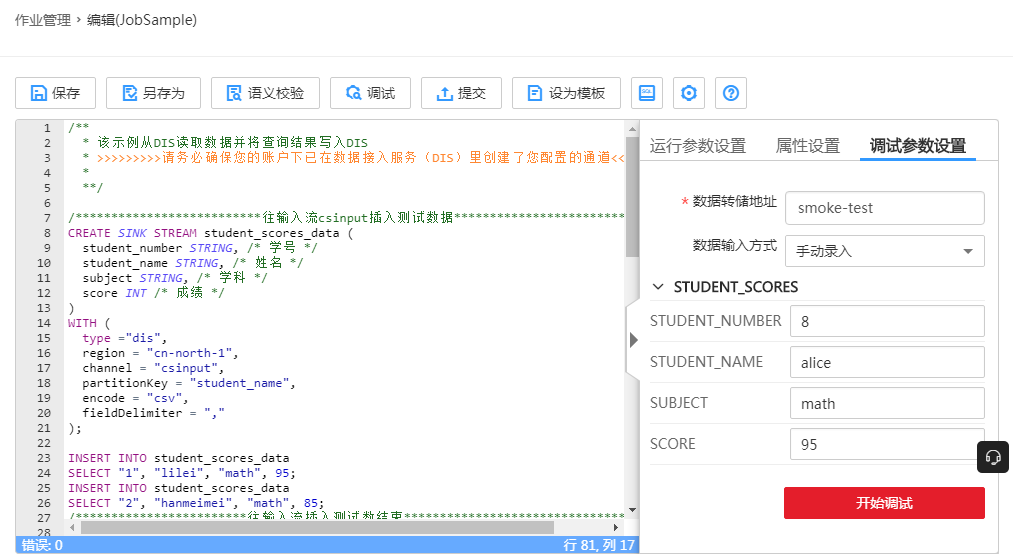This screenshot has width=1013, height=560.
Task: Run 语义校验 syntax check
Action: click(x=265, y=93)
